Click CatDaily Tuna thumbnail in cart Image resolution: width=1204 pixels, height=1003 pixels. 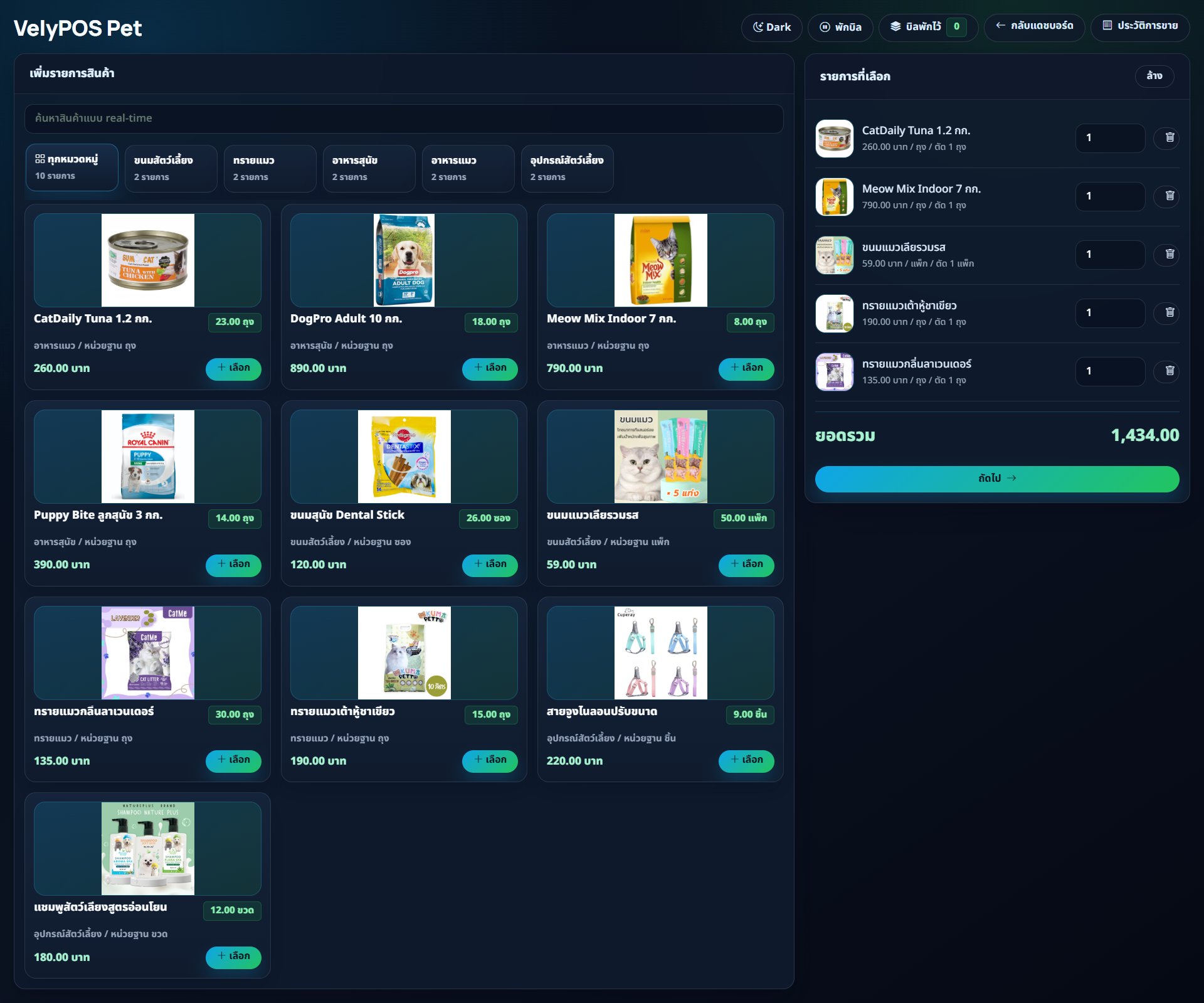pos(835,139)
